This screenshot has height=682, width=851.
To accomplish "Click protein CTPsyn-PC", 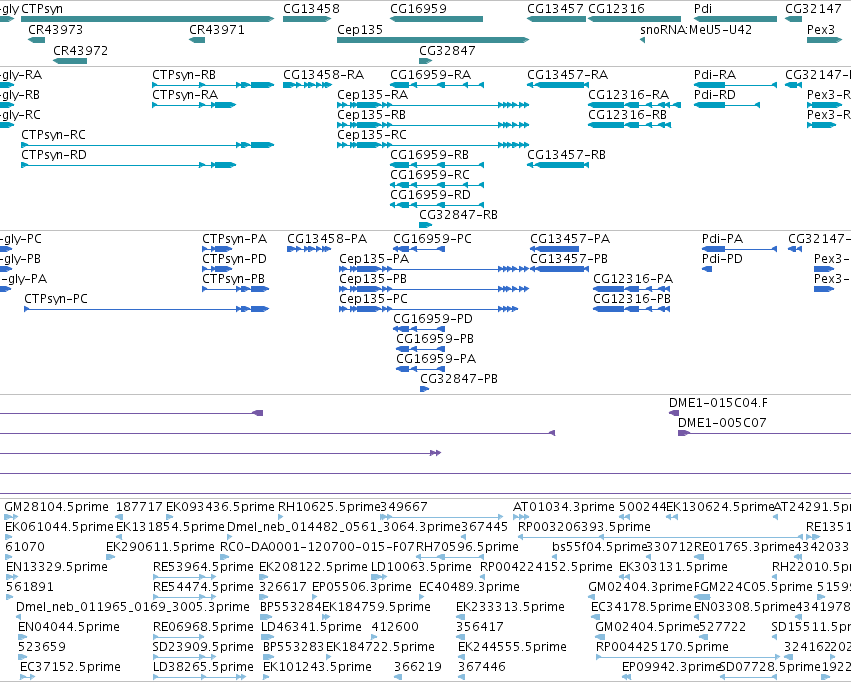I will (56, 299).
